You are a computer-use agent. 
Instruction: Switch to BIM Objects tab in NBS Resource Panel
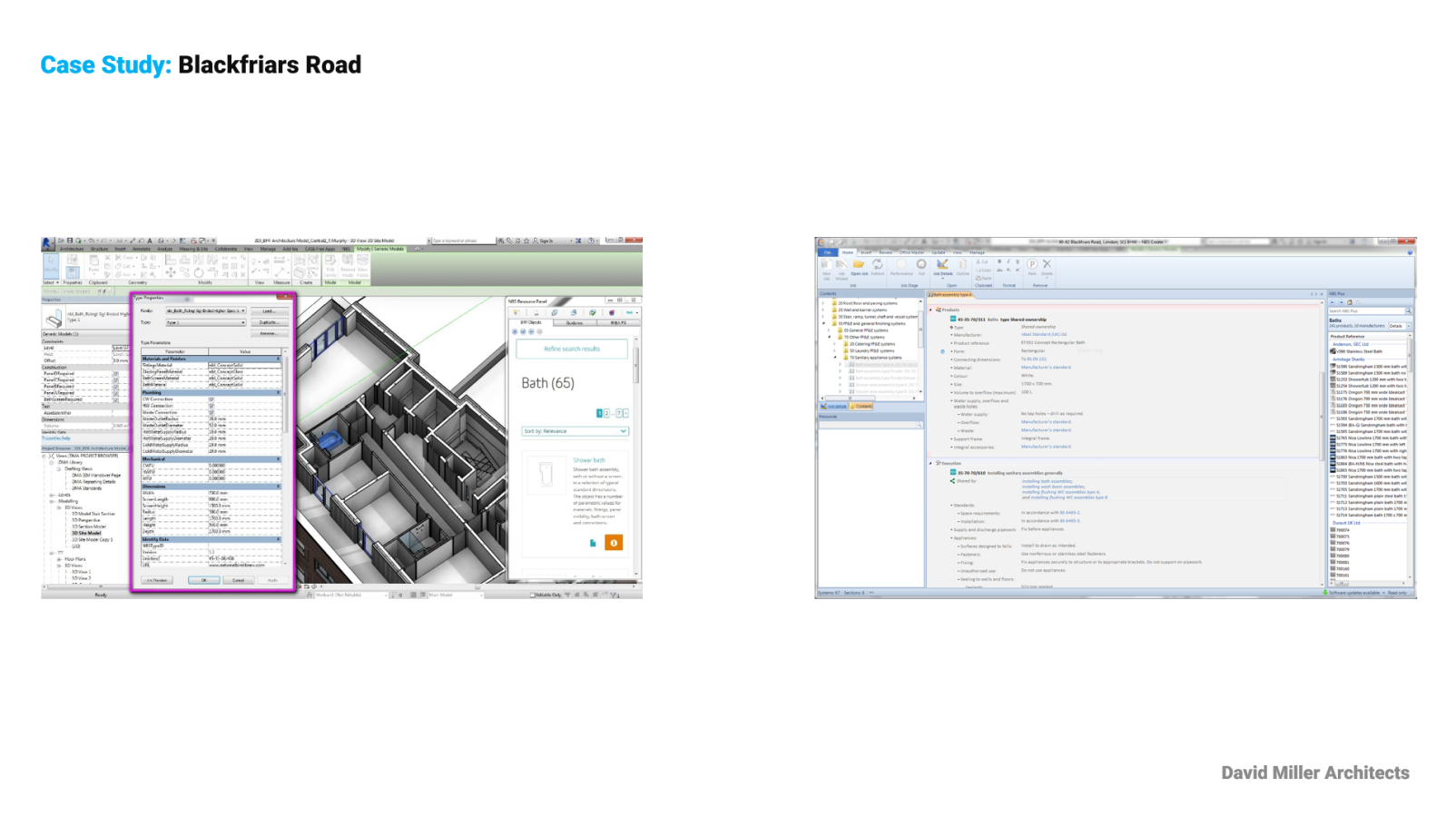click(531, 322)
